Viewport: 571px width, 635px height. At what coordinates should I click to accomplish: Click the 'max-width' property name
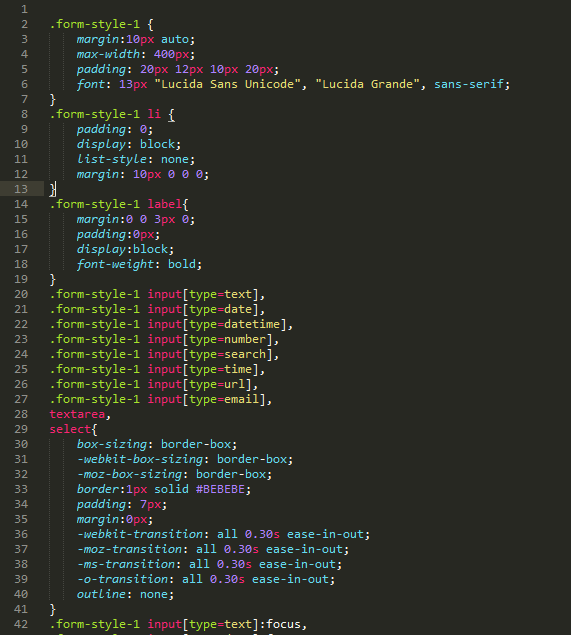(108, 54)
